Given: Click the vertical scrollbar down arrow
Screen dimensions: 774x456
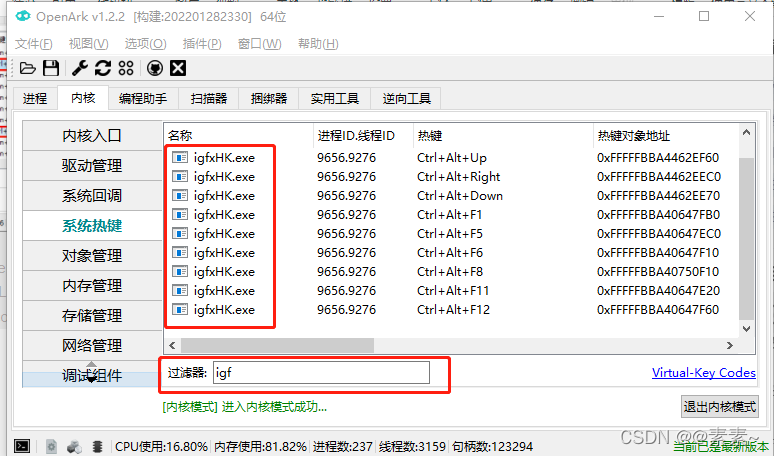Looking at the screenshot, I should tap(746, 329).
